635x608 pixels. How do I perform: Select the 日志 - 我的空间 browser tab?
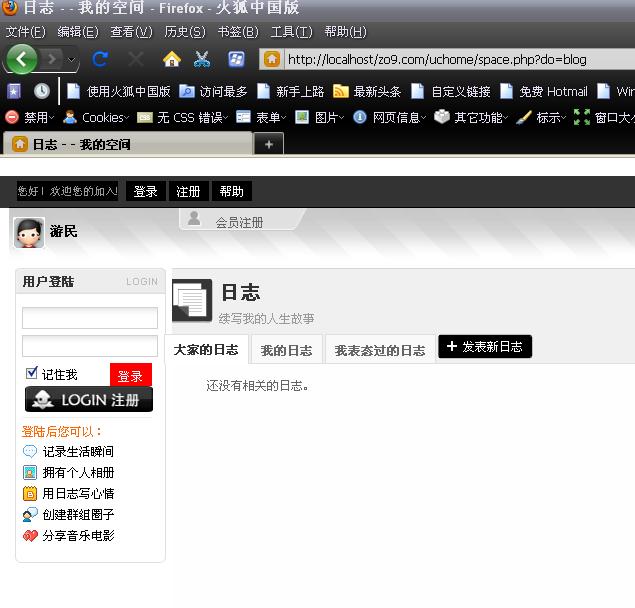click(x=128, y=144)
